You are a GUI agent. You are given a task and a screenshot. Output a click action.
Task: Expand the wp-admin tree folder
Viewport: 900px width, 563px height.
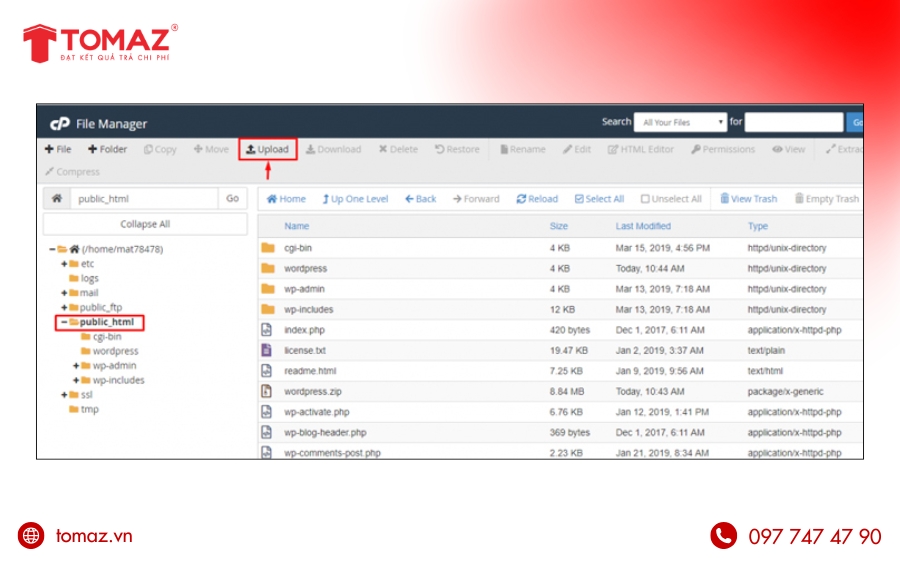pos(76,366)
